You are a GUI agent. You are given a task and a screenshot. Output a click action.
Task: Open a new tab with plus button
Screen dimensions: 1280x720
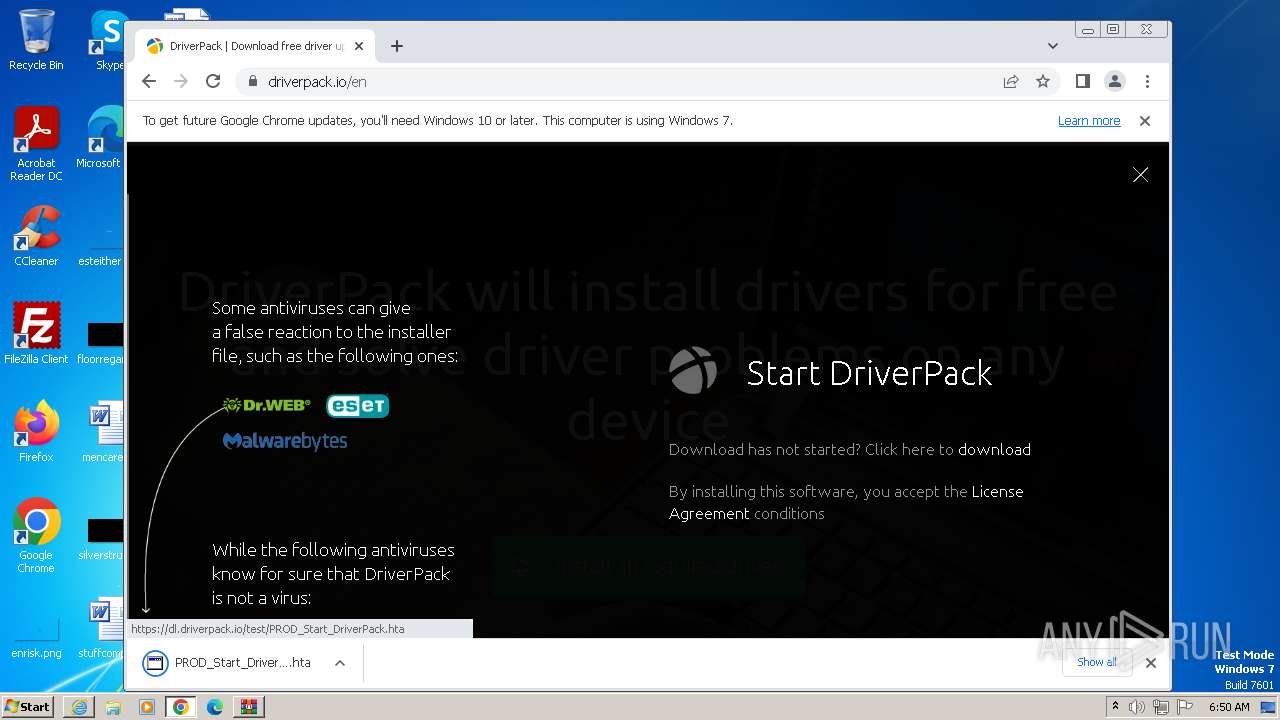(x=397, y=46)
